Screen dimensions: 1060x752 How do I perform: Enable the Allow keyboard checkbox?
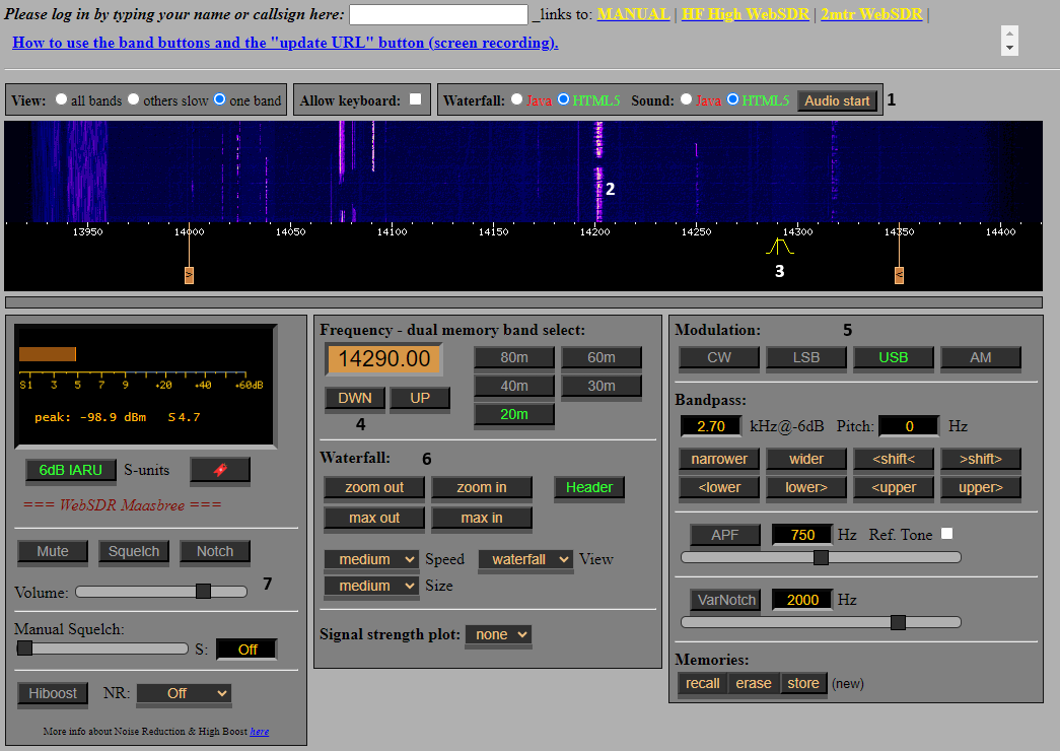pos(415,99)
